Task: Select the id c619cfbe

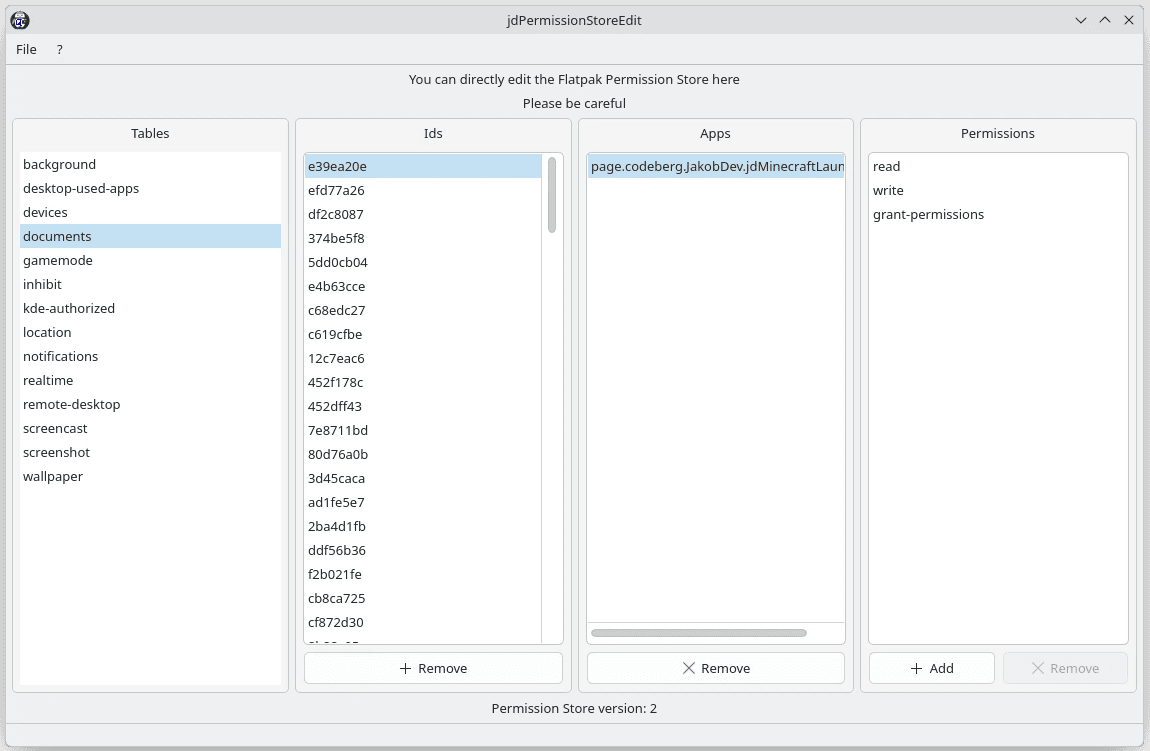Action: (x=423, y=334)
